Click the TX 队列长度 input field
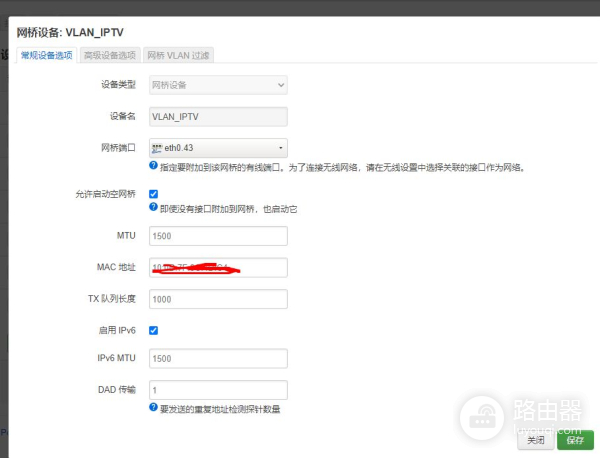This screenshot has height=458, width=600. tap(218, 299)
